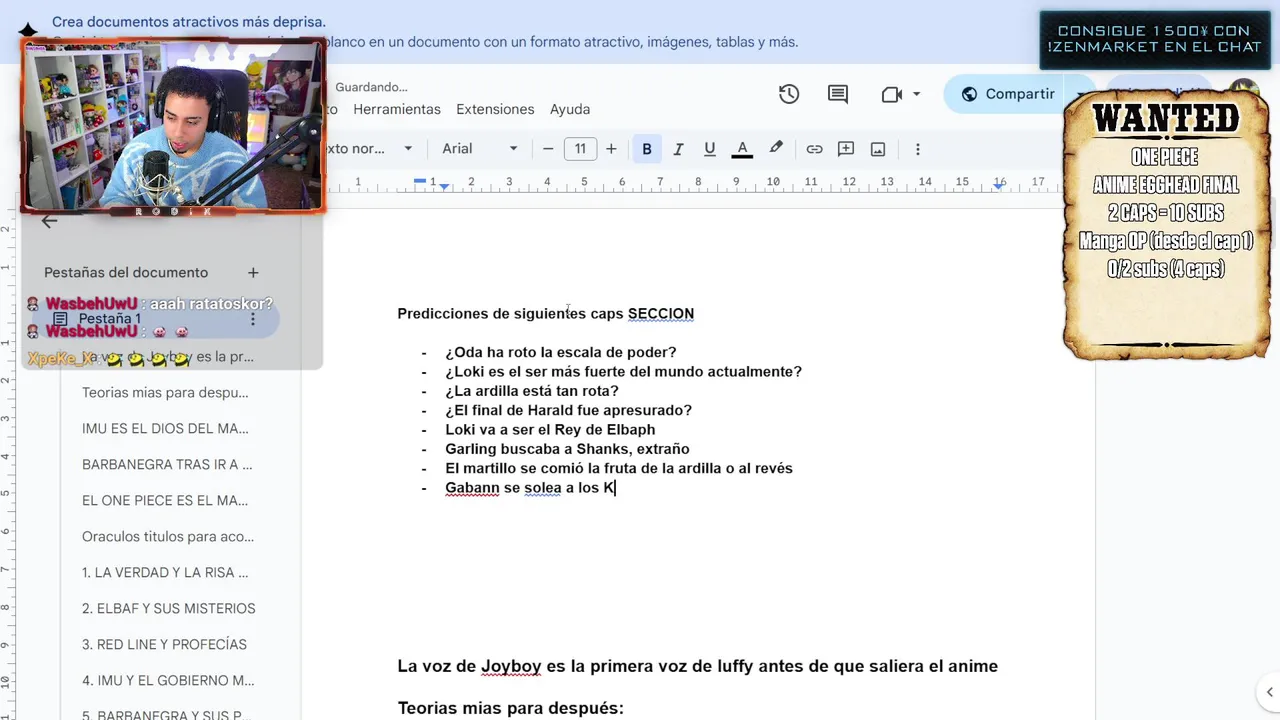Decrease the font size

[x=548, y=149]
